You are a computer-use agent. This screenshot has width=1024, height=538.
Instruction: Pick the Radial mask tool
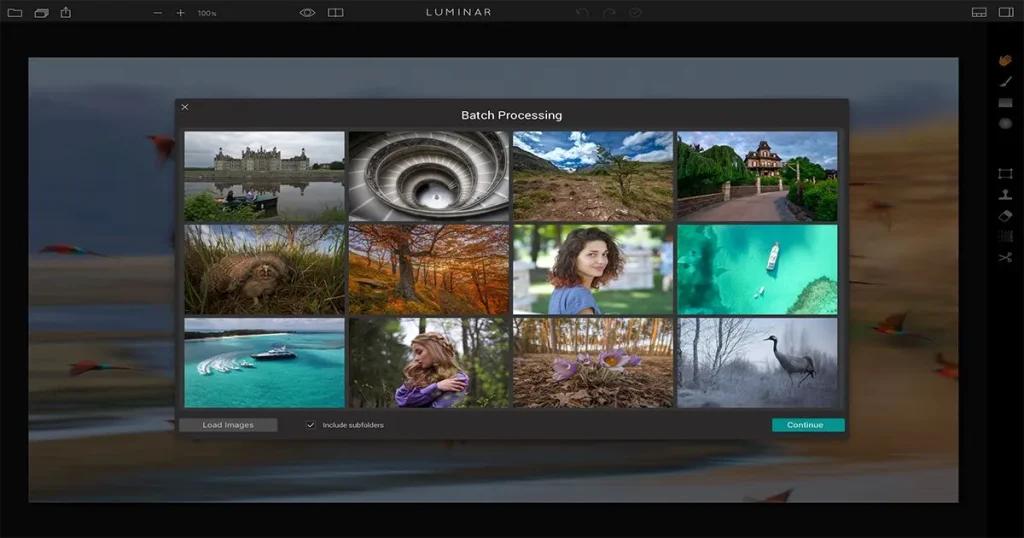[x=1005, y=124]
